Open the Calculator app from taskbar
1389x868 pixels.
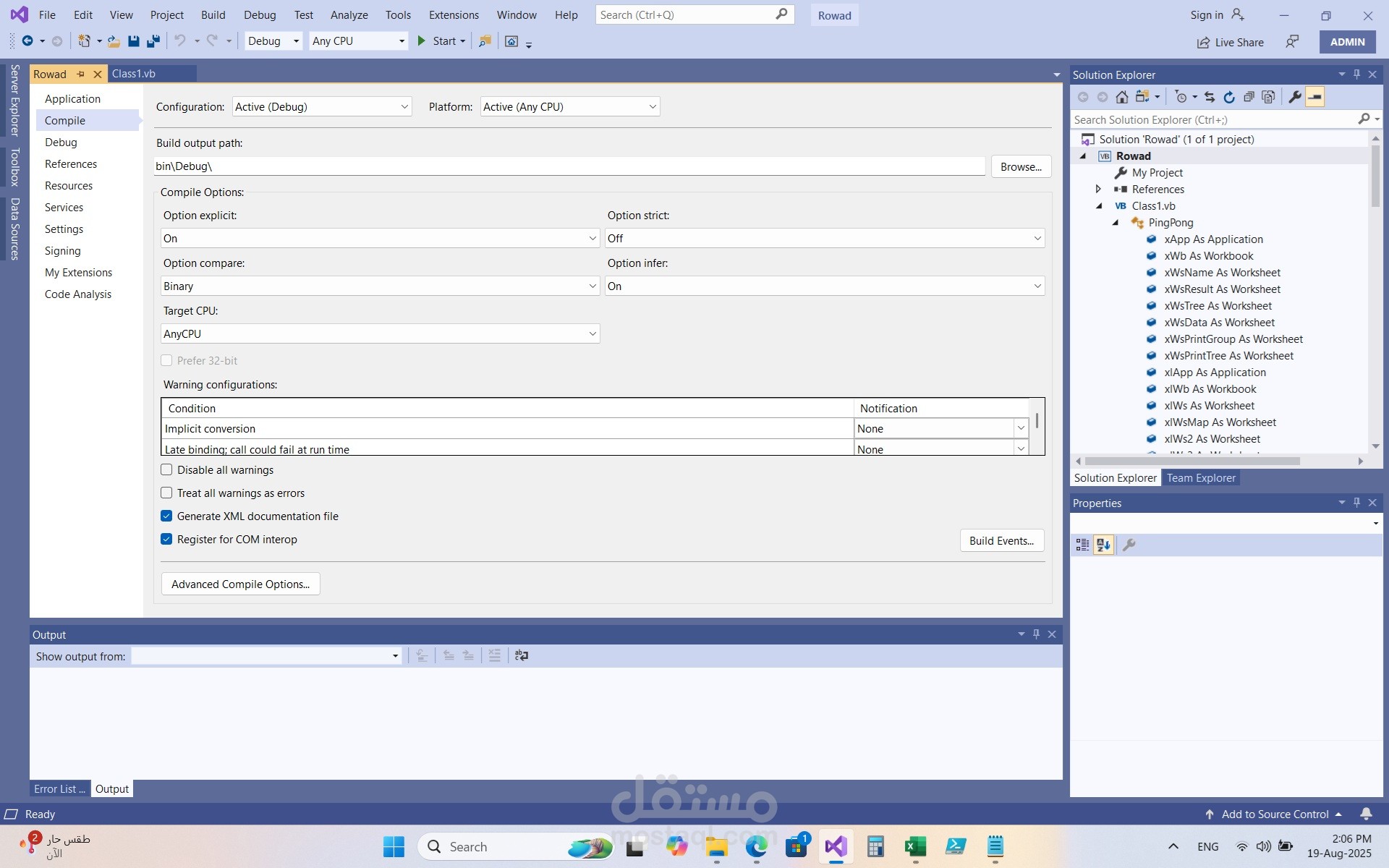(875, 846)
